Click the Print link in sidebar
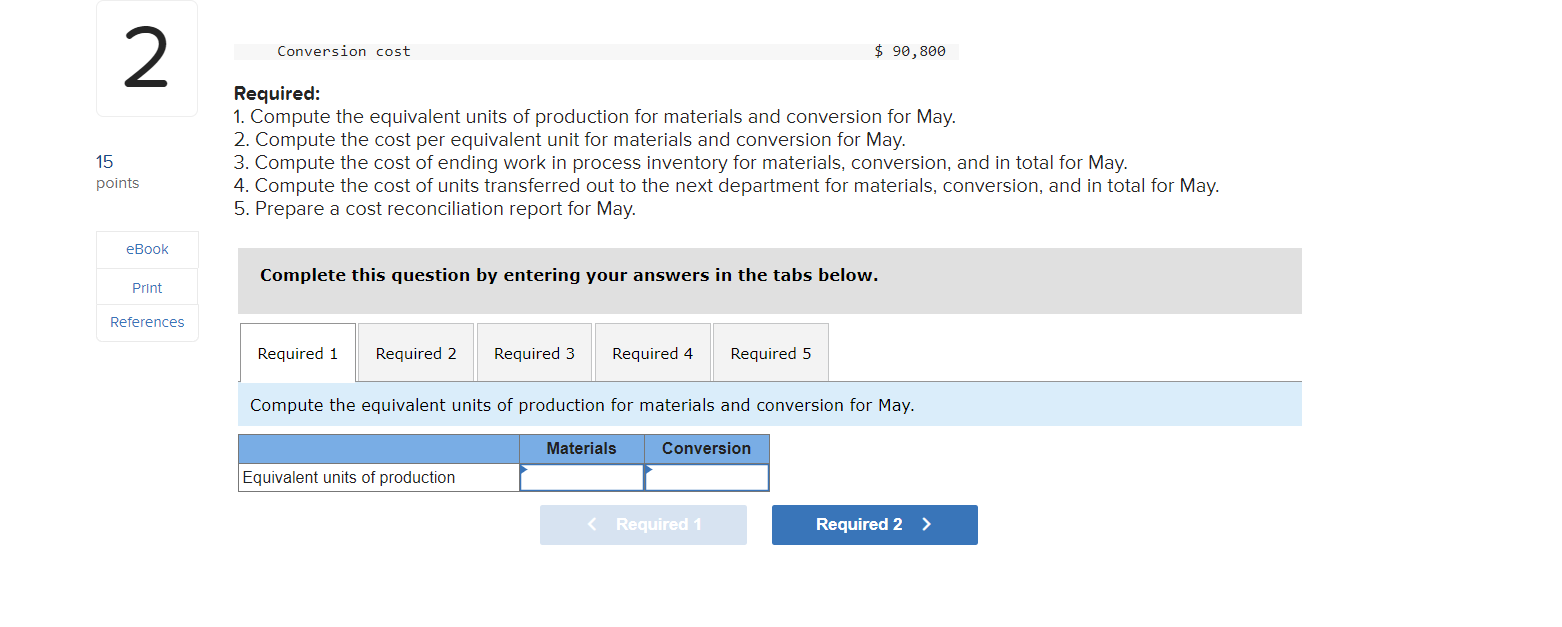Screen dimensions: 1562x627 point(147,288)
